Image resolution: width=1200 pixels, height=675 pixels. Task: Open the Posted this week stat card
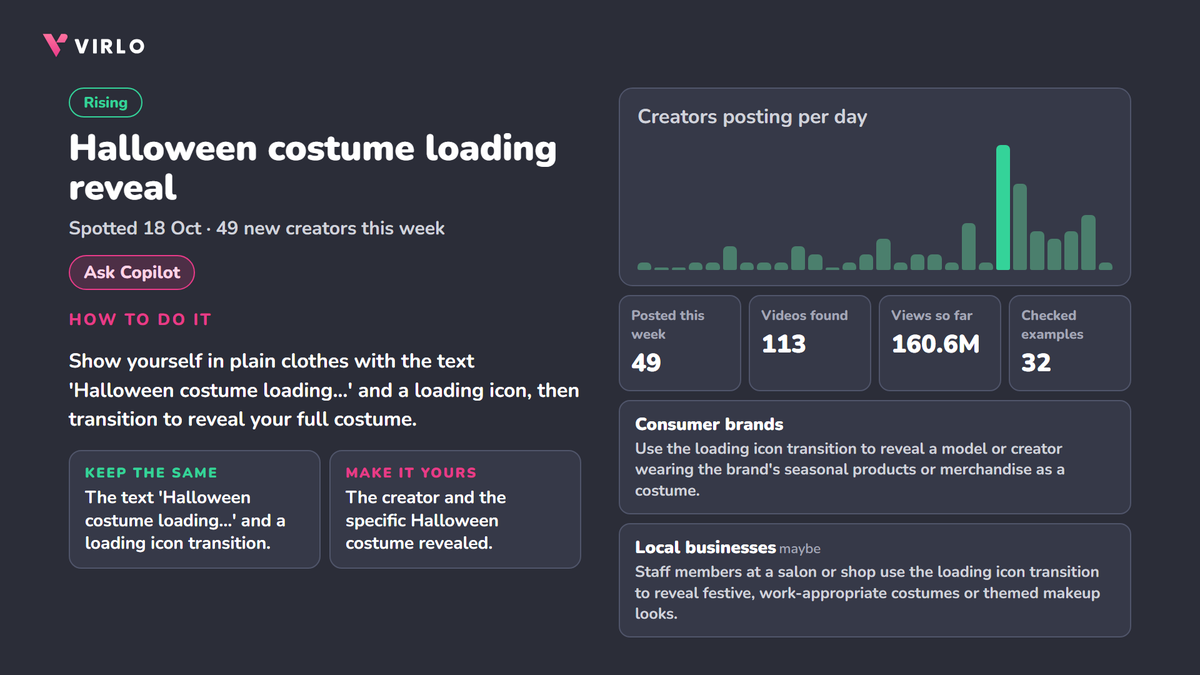coord(680,343)
